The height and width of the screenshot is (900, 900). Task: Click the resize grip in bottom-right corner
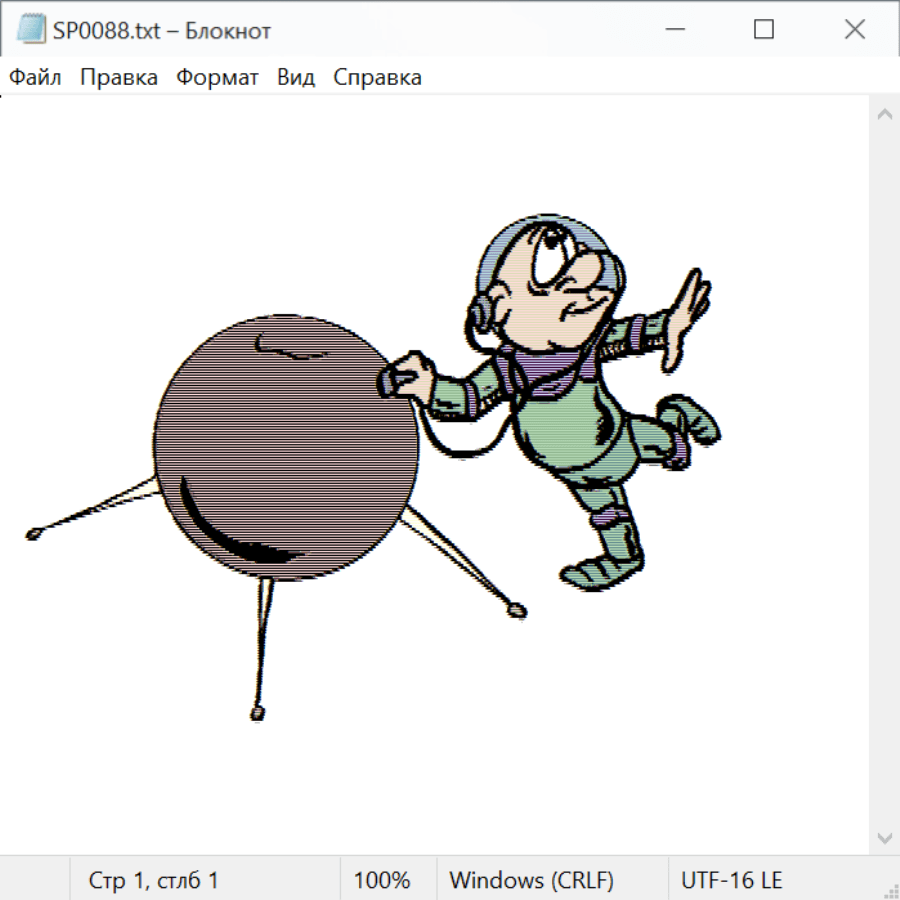[x=891, y=891]
